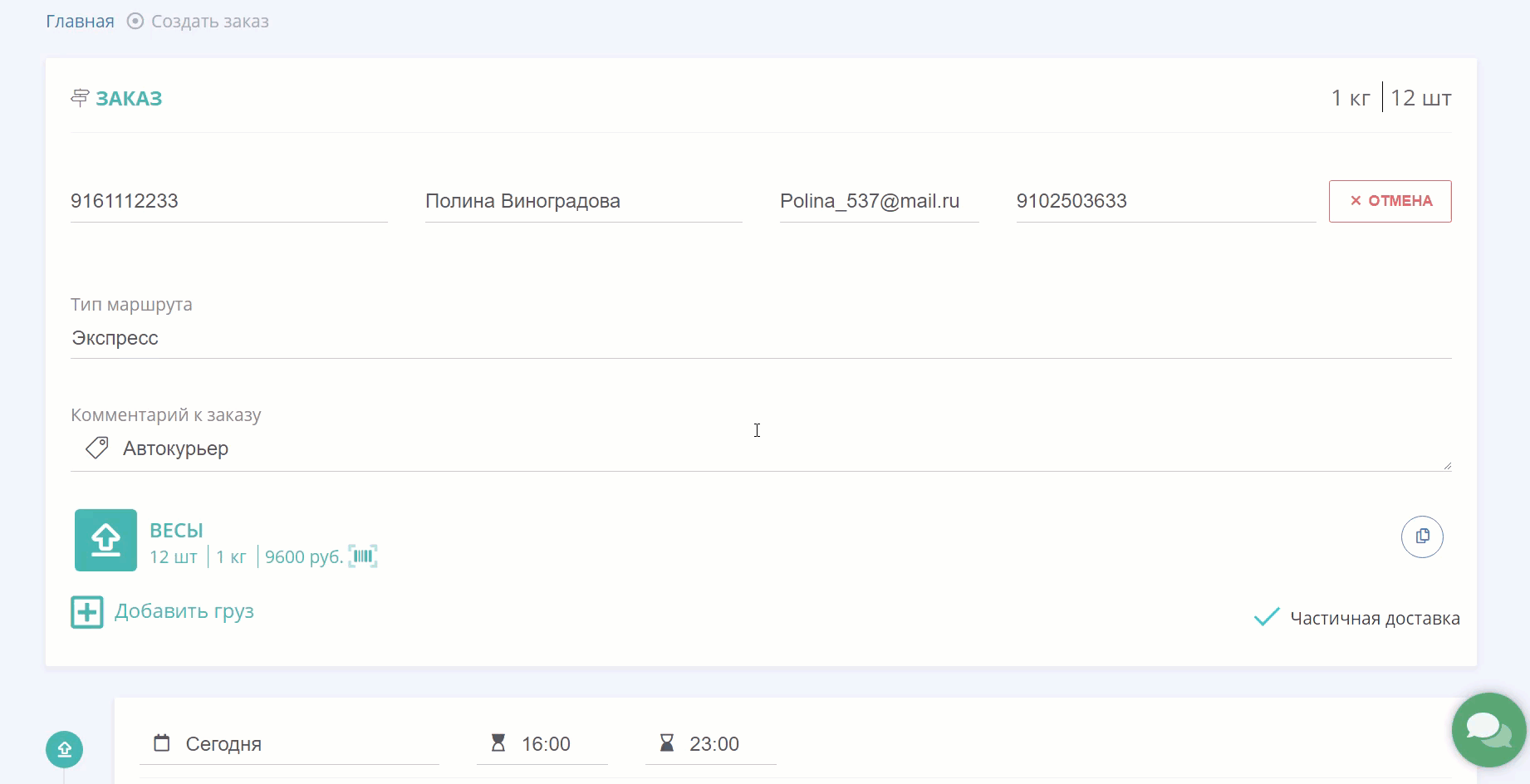Open the Тип маршрута dropdown showing Экспресс
The height and width of the screenshot is (784, 1530).
761,338
